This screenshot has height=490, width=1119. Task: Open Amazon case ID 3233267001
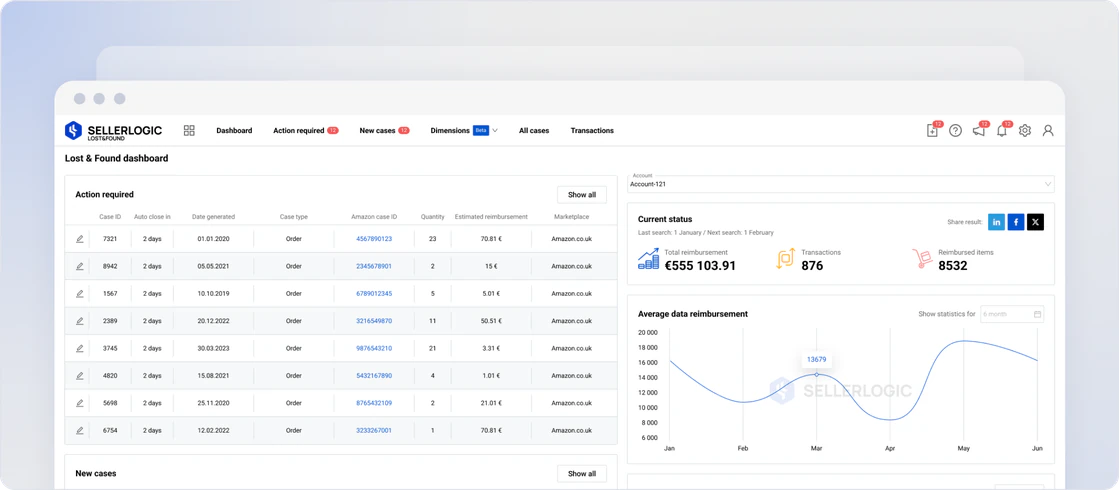coord(374,430)
